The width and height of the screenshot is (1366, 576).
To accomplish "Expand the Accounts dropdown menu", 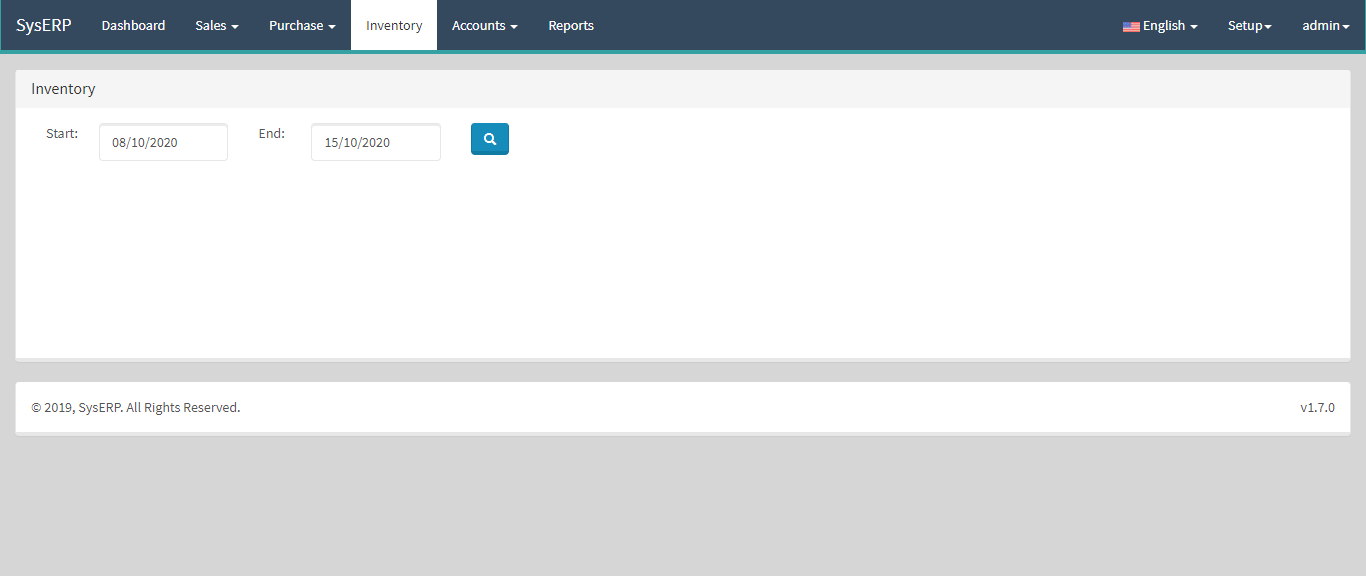I will pyautogui.click(x=485, y=25).
